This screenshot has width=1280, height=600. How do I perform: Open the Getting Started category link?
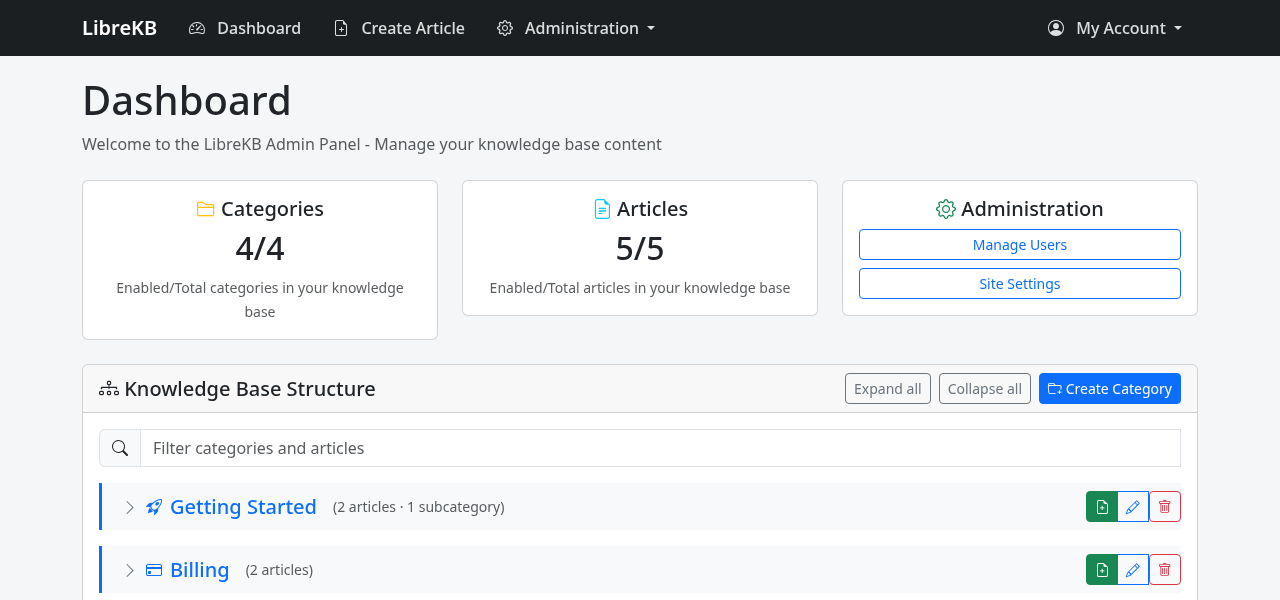coord(243,507)
